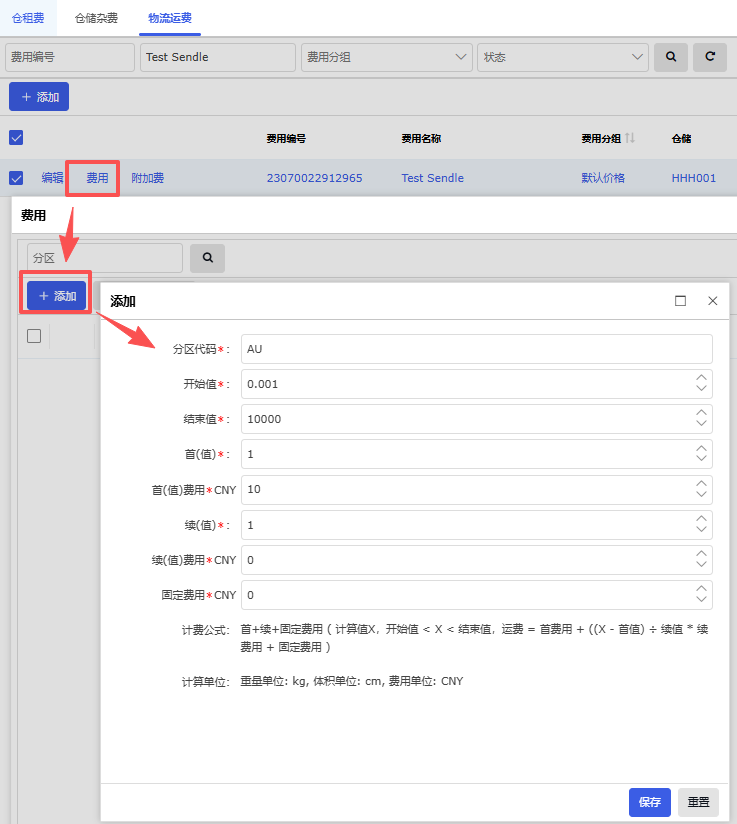The image size is (737, 824).
Task: Click the refresh icon beside the search button
Action: pos(710,57)
